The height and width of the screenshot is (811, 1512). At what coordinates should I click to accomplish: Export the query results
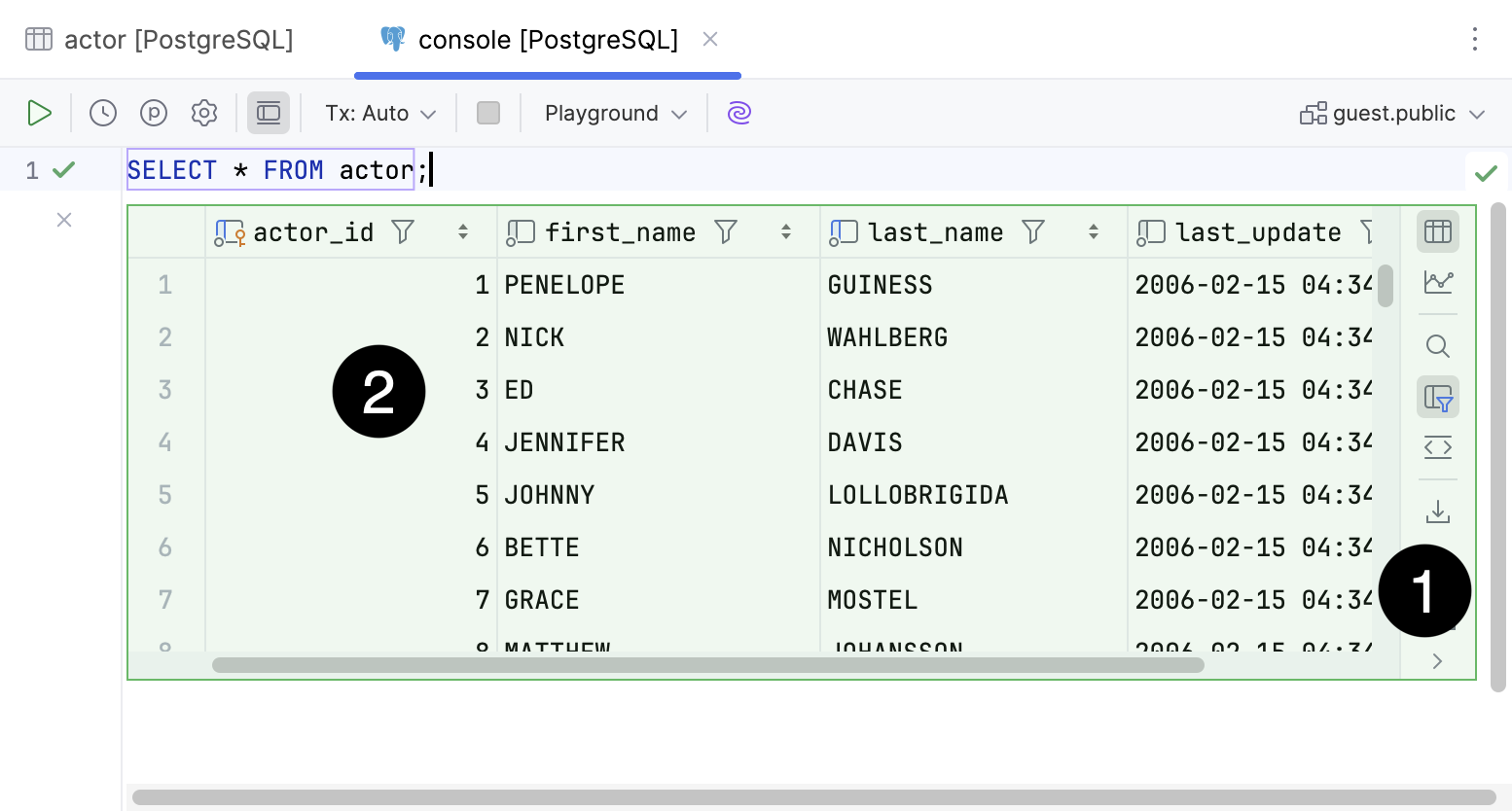pyautogui.click(x=1437, y=510)
